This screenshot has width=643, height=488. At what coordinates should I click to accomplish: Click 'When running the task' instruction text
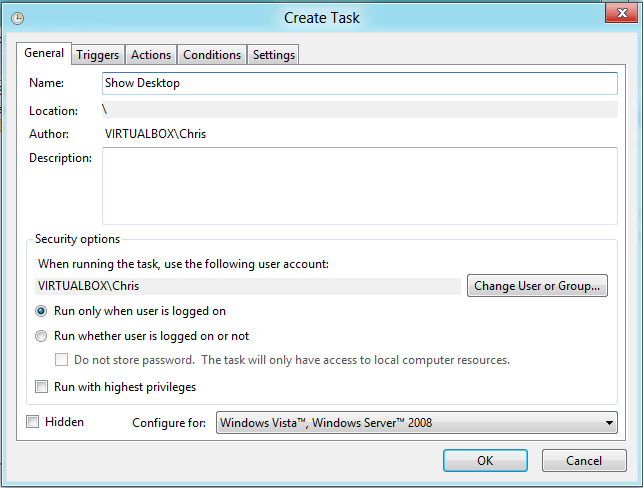(183, 264)
